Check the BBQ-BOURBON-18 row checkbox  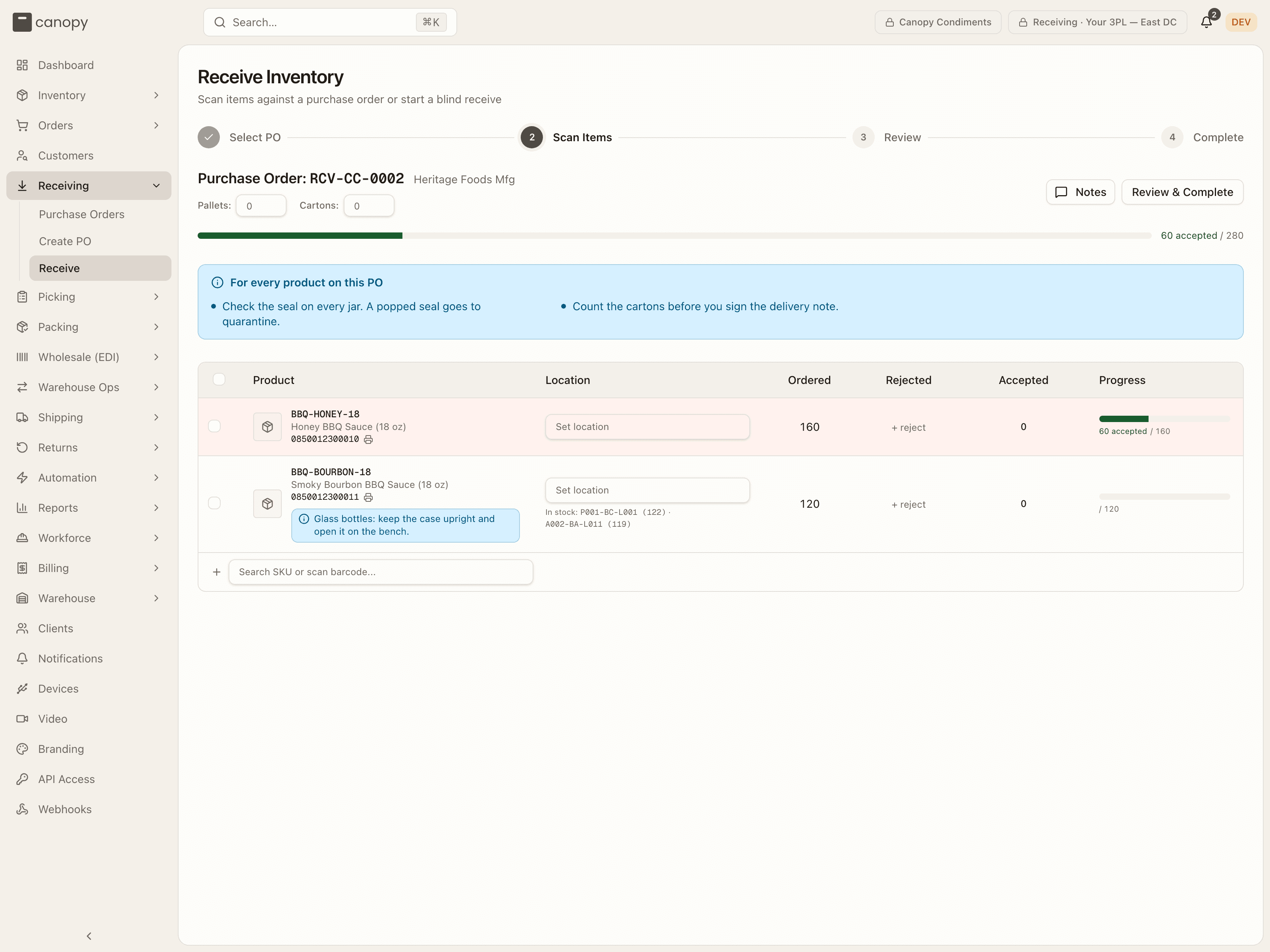(x=215, y=503)
